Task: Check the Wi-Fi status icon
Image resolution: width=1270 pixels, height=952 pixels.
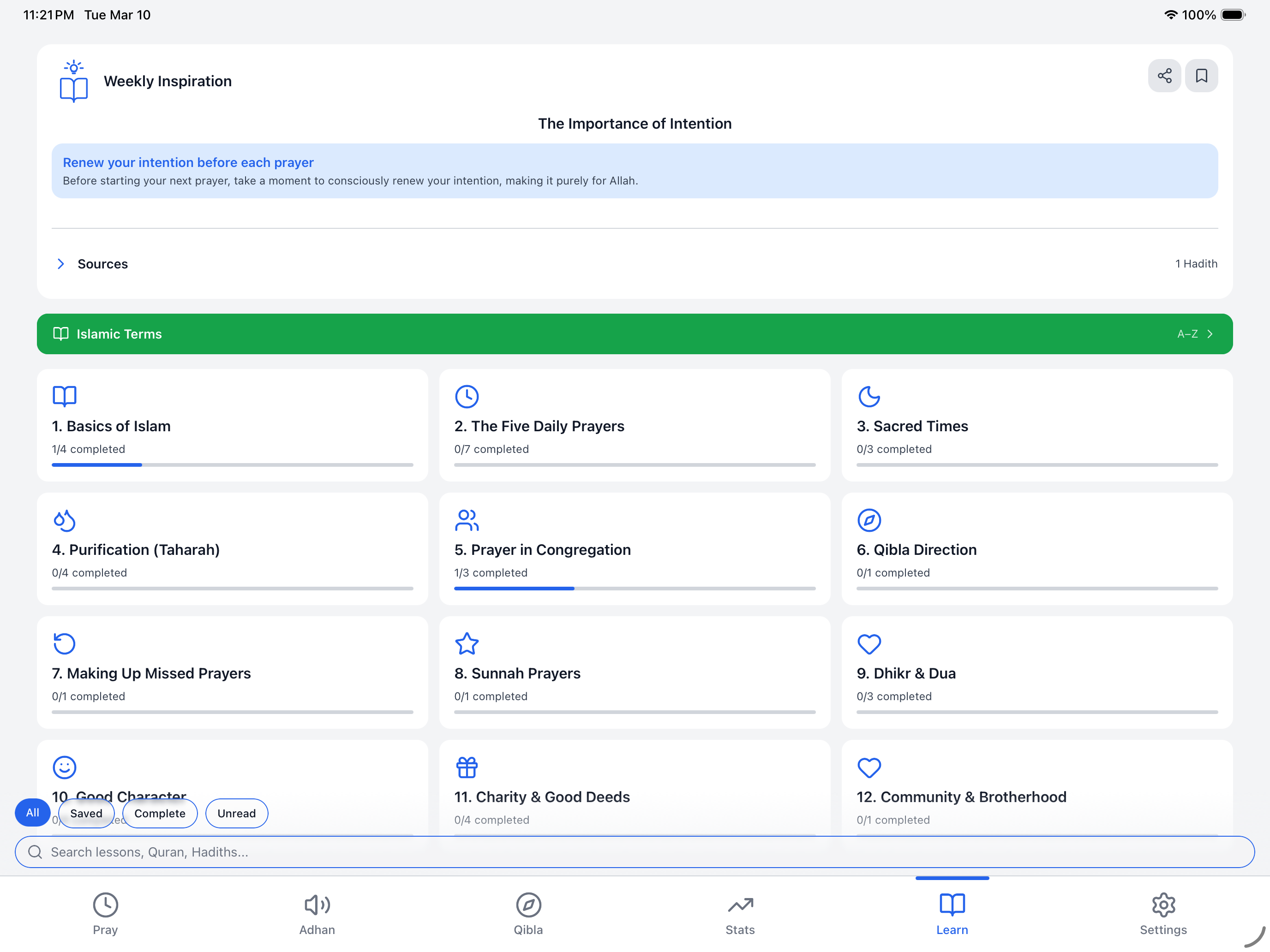Action: pyautogui.click(x=1171, y=15)
